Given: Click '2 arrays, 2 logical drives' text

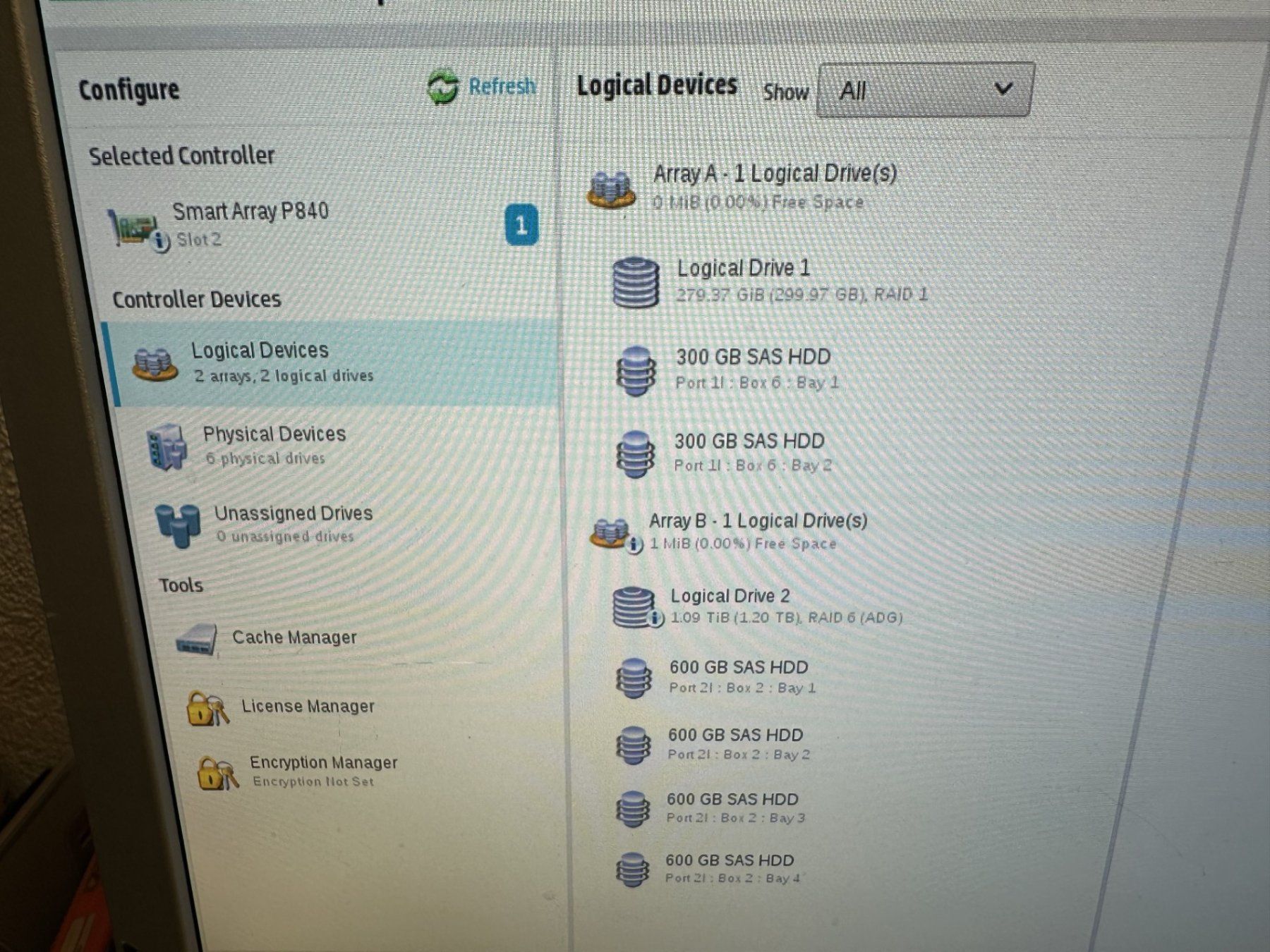Looking at the screenshot, I should pos(284,376).
